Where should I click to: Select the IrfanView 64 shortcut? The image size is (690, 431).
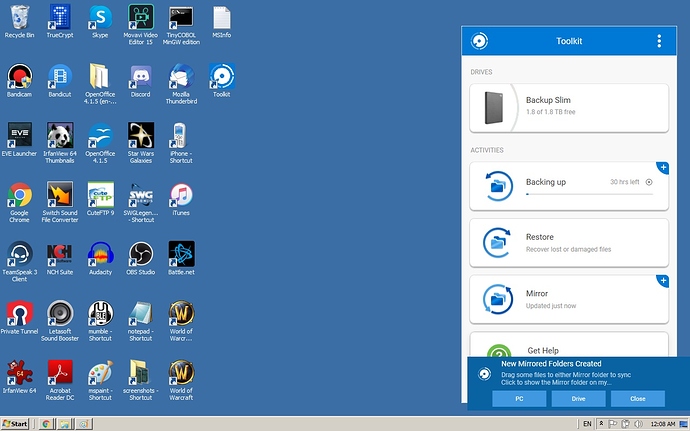[x=19, y=377]
